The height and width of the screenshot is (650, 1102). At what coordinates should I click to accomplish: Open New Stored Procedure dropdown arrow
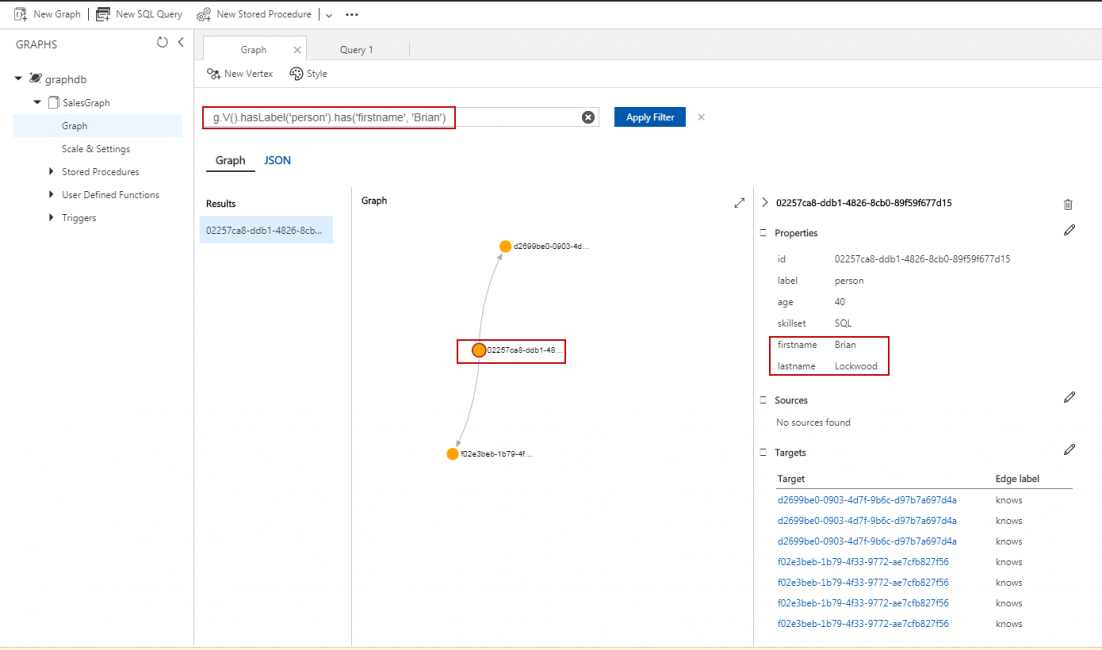coord(329,15)
